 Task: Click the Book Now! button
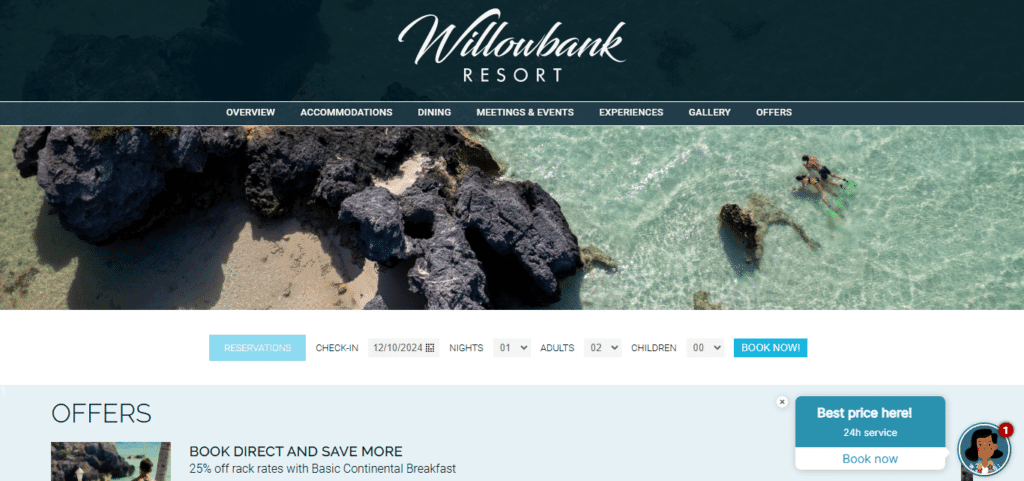771,348
